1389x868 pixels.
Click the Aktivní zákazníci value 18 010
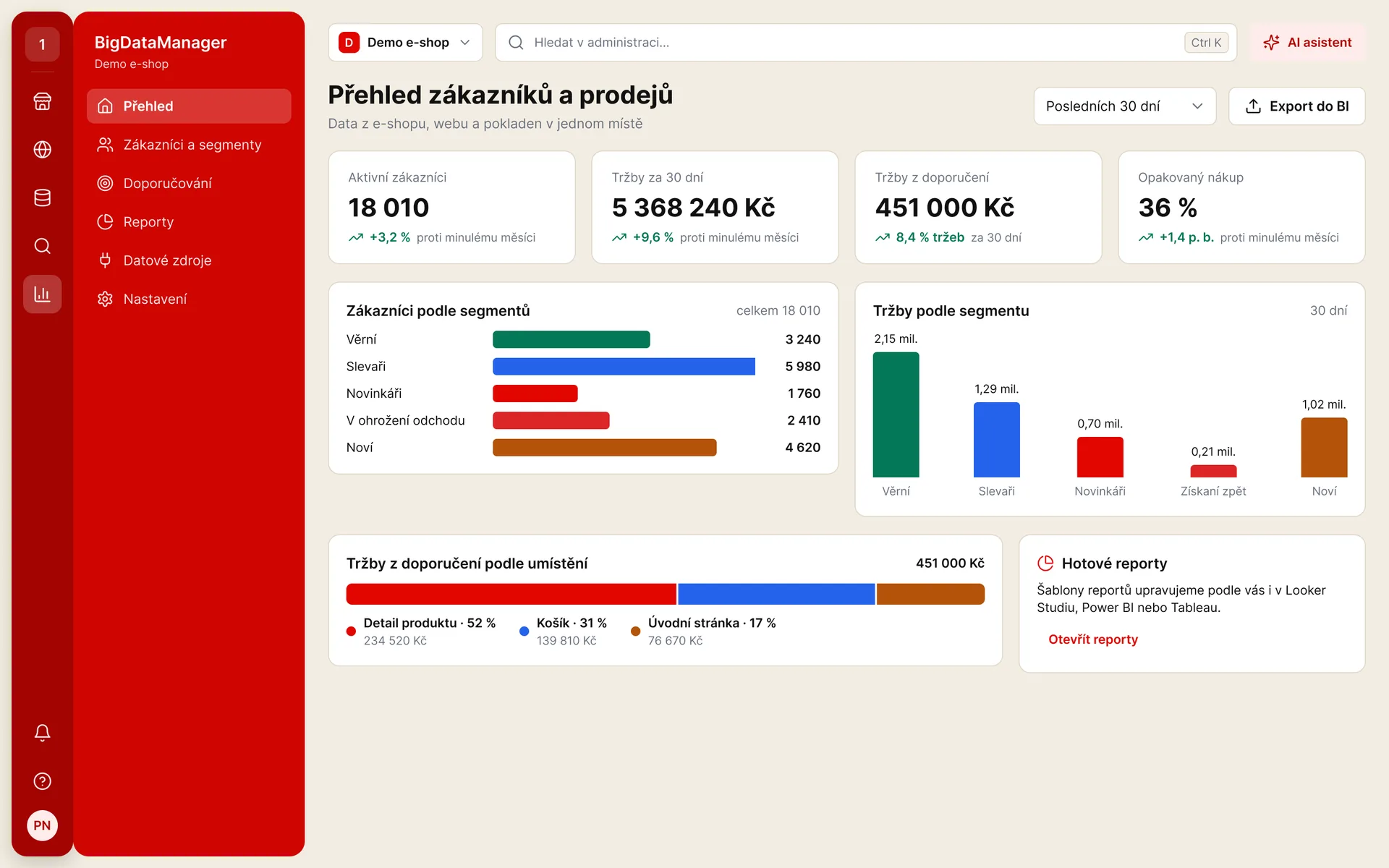tap(388, 208)
